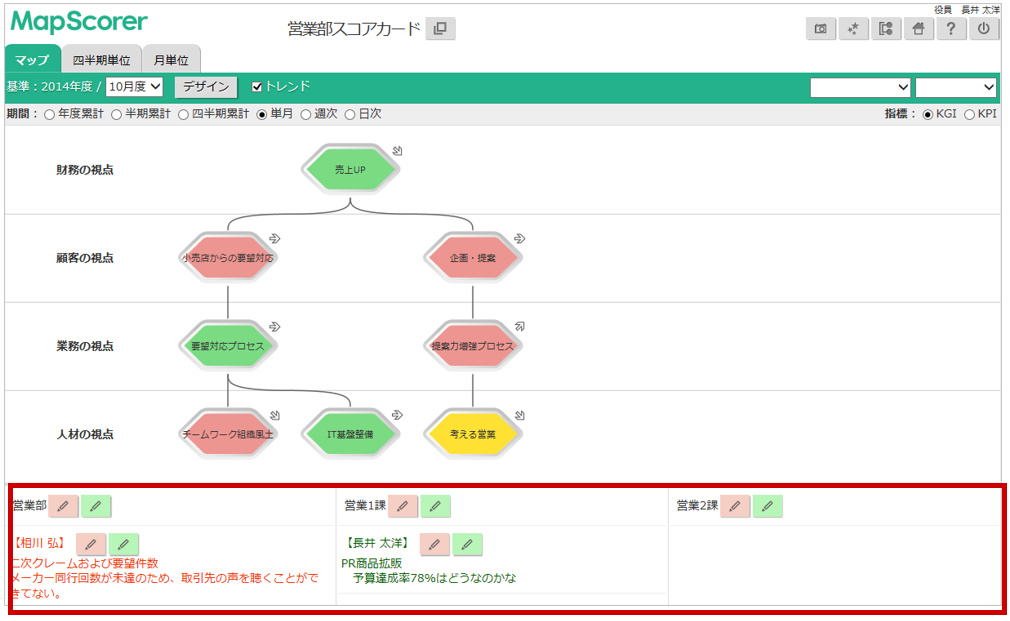Click the trend arrow beside チームワーク組織風土
Viewport: 1010px width, 621px height.
(x=275, y=416)
